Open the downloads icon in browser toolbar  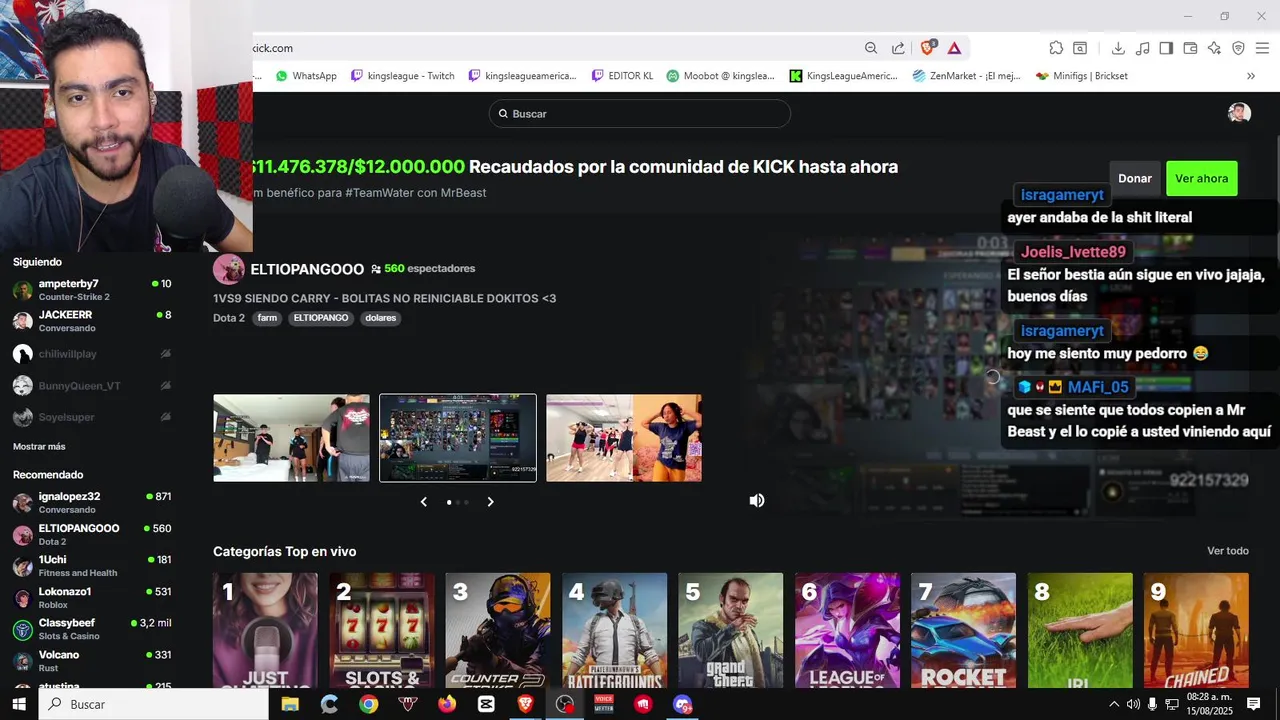(x=1118, y=48)
